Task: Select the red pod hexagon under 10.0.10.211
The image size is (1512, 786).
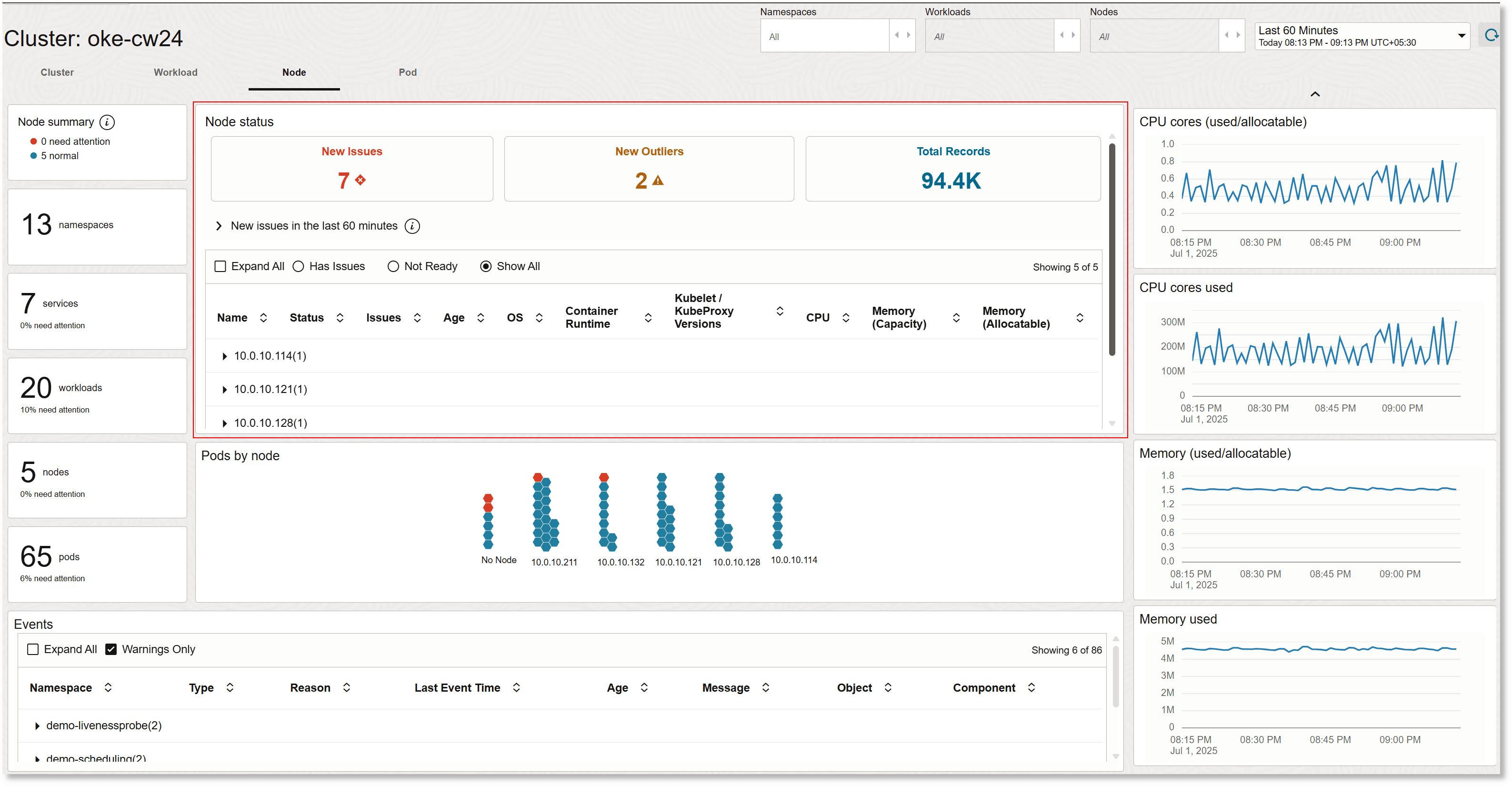Action: (538, 477)
